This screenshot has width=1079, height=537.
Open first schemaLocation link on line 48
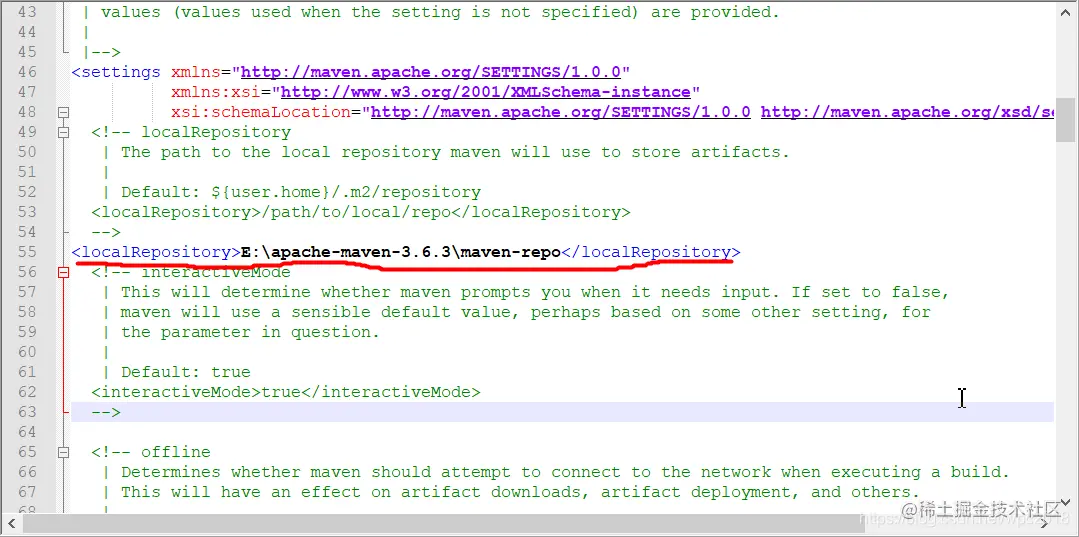tap(560, 112)
